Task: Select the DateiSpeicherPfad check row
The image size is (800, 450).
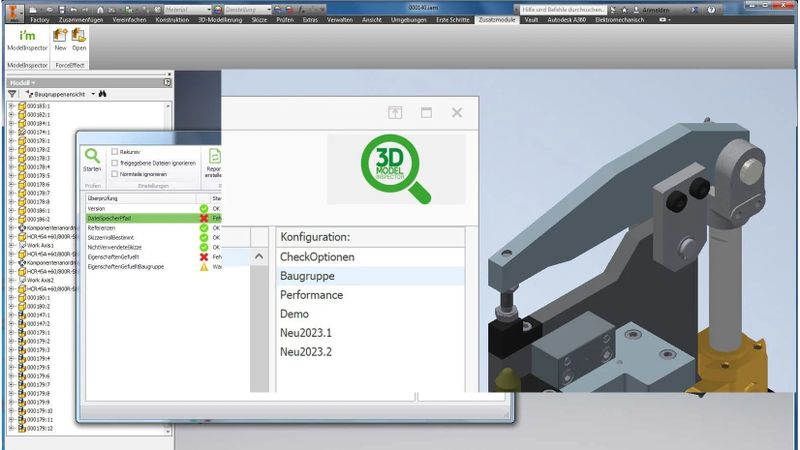Action: coord(154,218)
